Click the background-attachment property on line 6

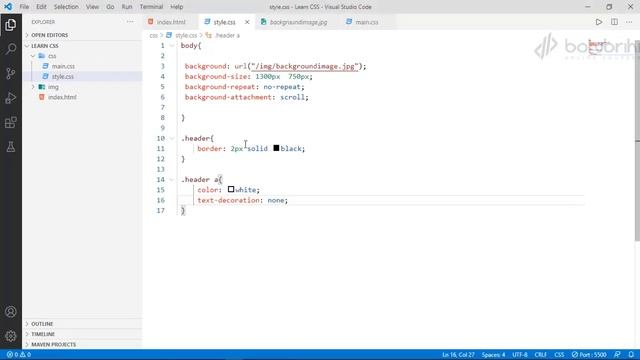pos(228,97)
